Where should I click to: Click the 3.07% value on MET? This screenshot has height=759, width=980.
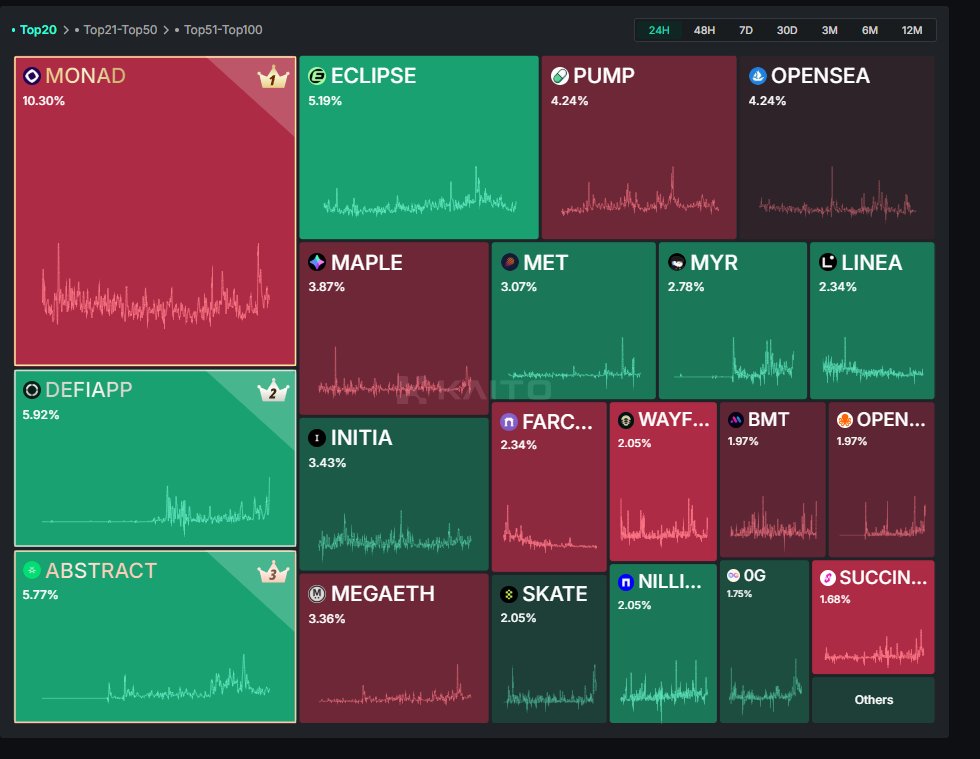[x=518, y=287]
